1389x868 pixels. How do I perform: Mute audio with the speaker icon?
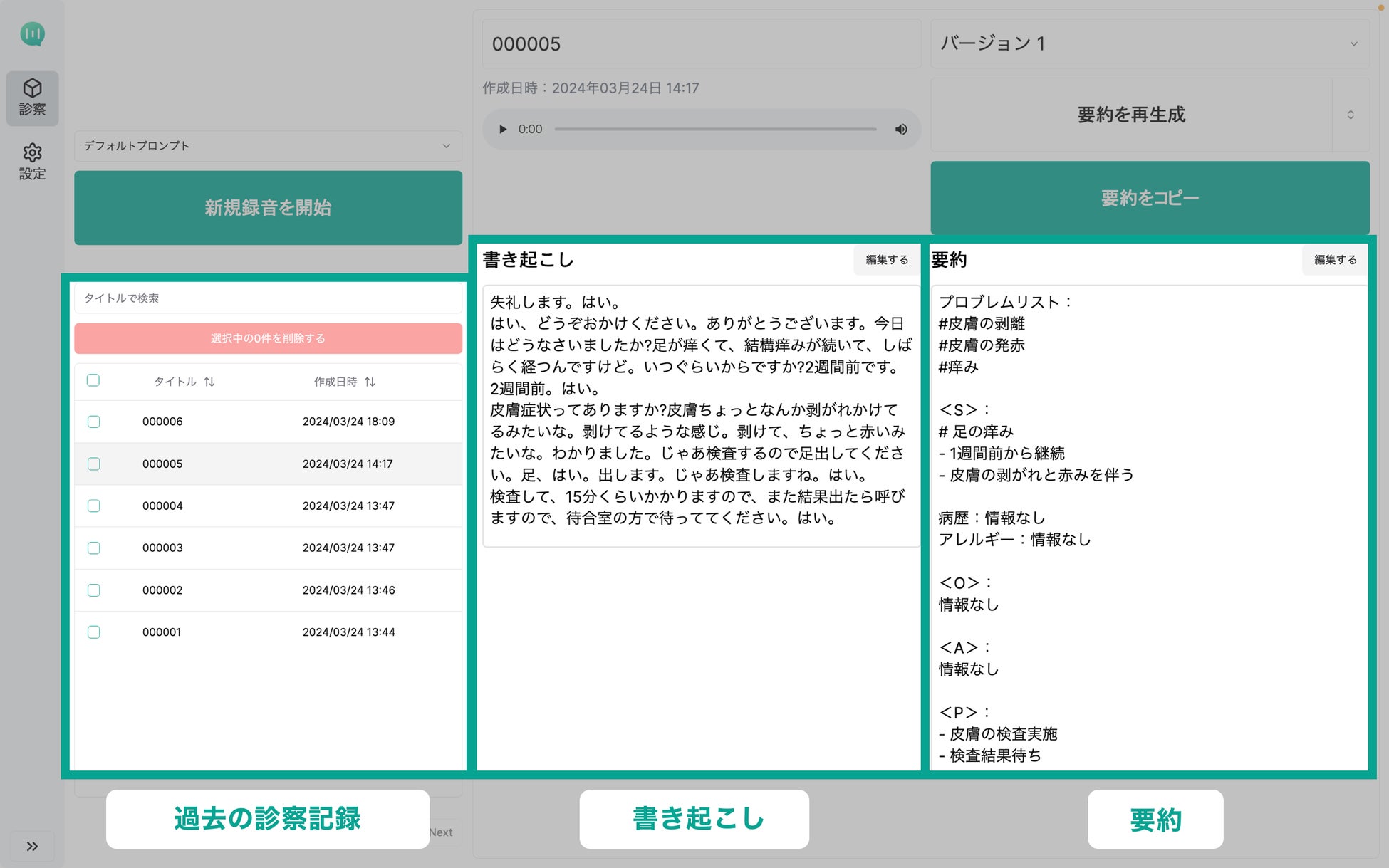tap(901, 129)
